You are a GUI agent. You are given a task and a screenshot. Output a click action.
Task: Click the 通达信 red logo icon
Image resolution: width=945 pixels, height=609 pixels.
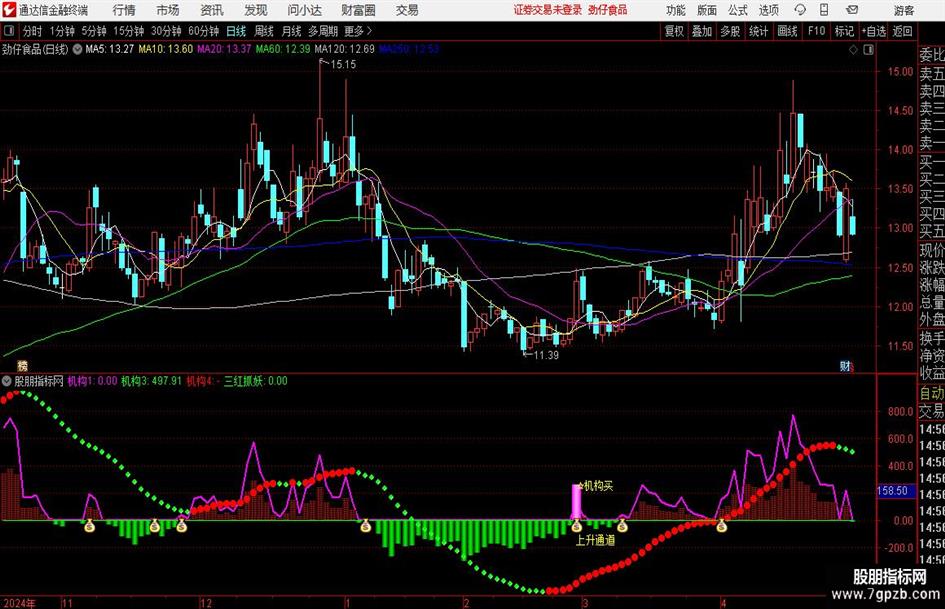(x=9, y=10)
